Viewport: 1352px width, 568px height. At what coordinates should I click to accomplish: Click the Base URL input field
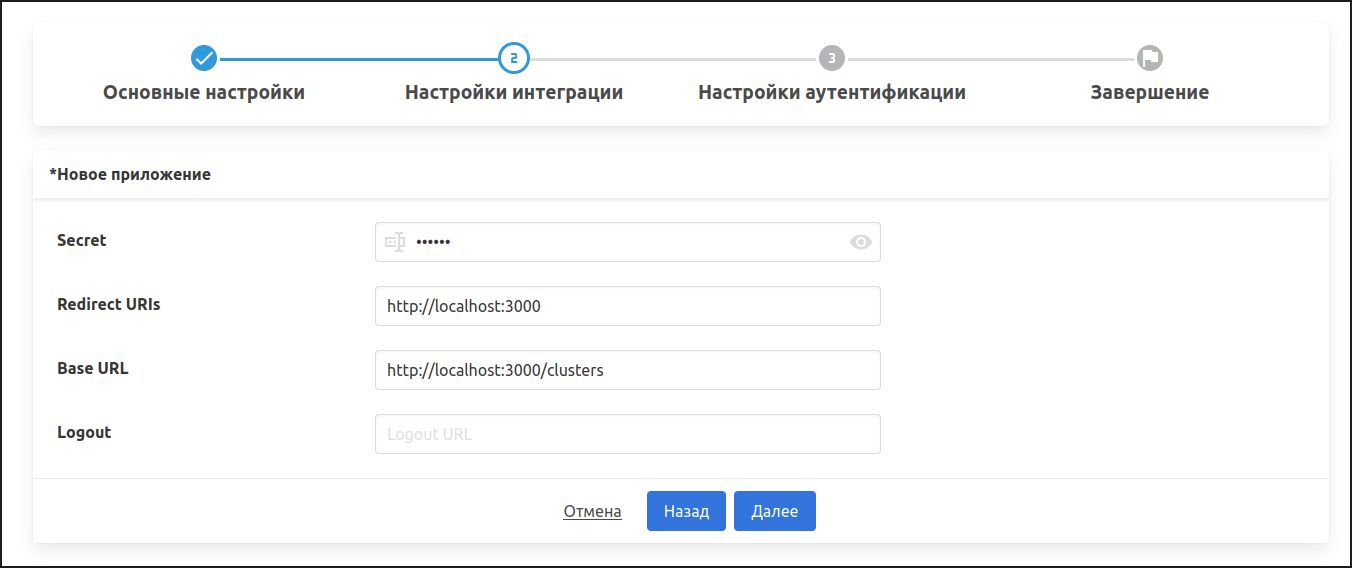point(627,370)
